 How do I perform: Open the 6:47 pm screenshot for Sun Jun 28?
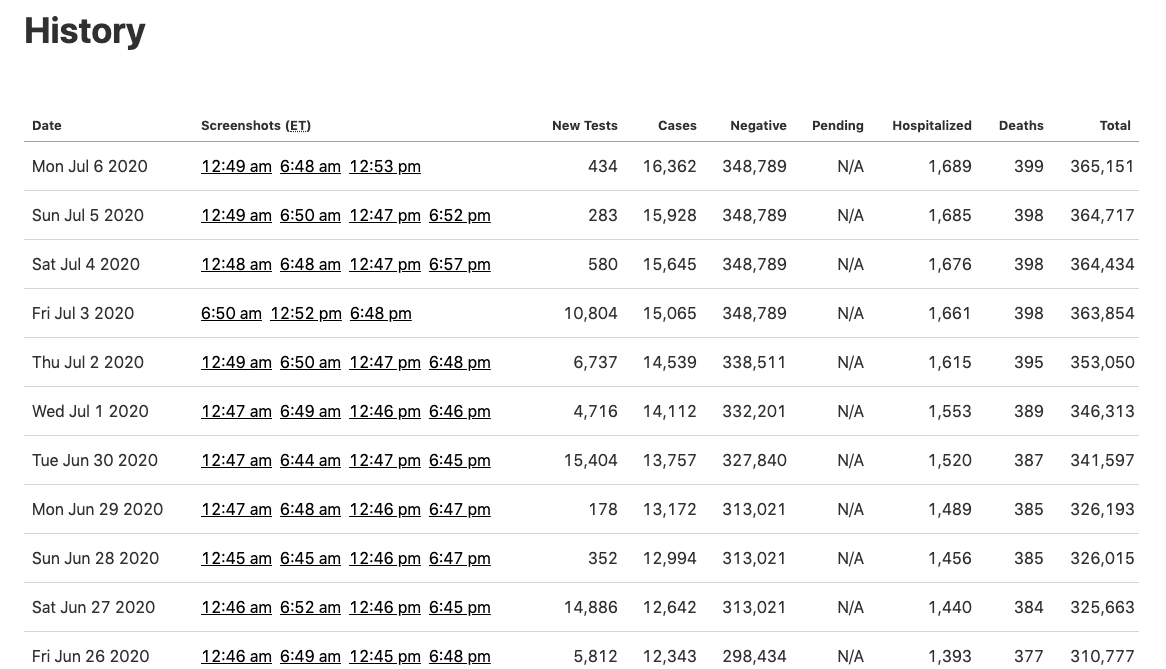(x=460, y=559)
